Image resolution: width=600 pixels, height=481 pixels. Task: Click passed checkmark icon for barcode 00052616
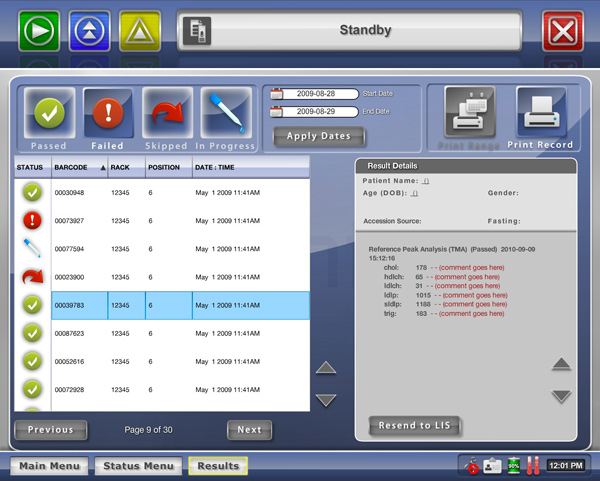[33, 361]
